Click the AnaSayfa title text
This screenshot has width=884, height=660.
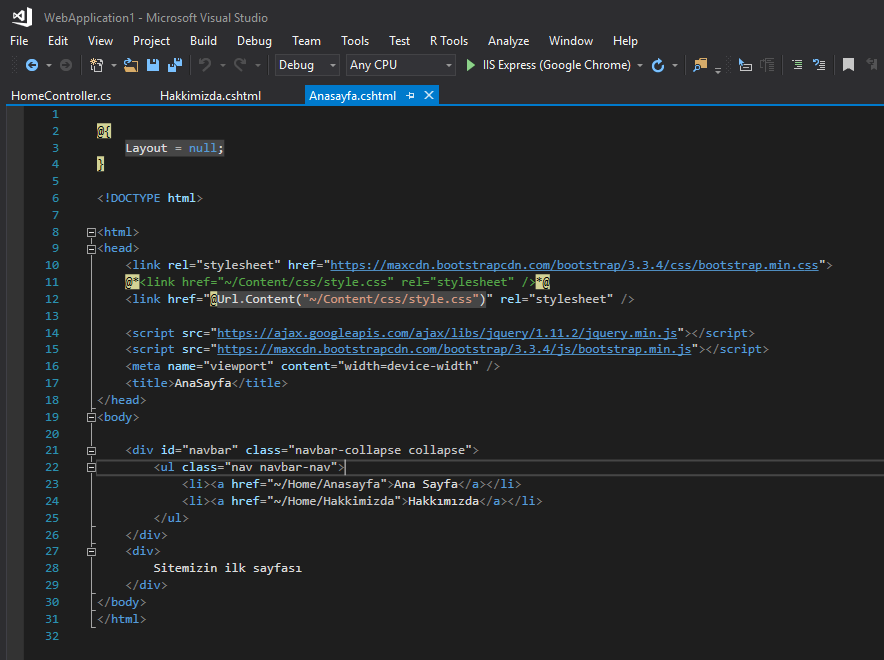tap(203, 383)
